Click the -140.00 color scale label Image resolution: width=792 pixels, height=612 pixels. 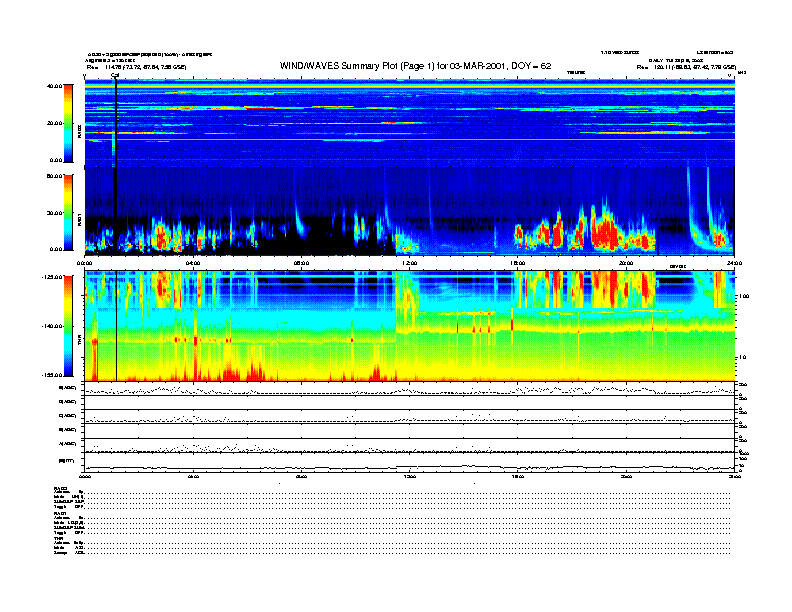(x=52, y=326)
